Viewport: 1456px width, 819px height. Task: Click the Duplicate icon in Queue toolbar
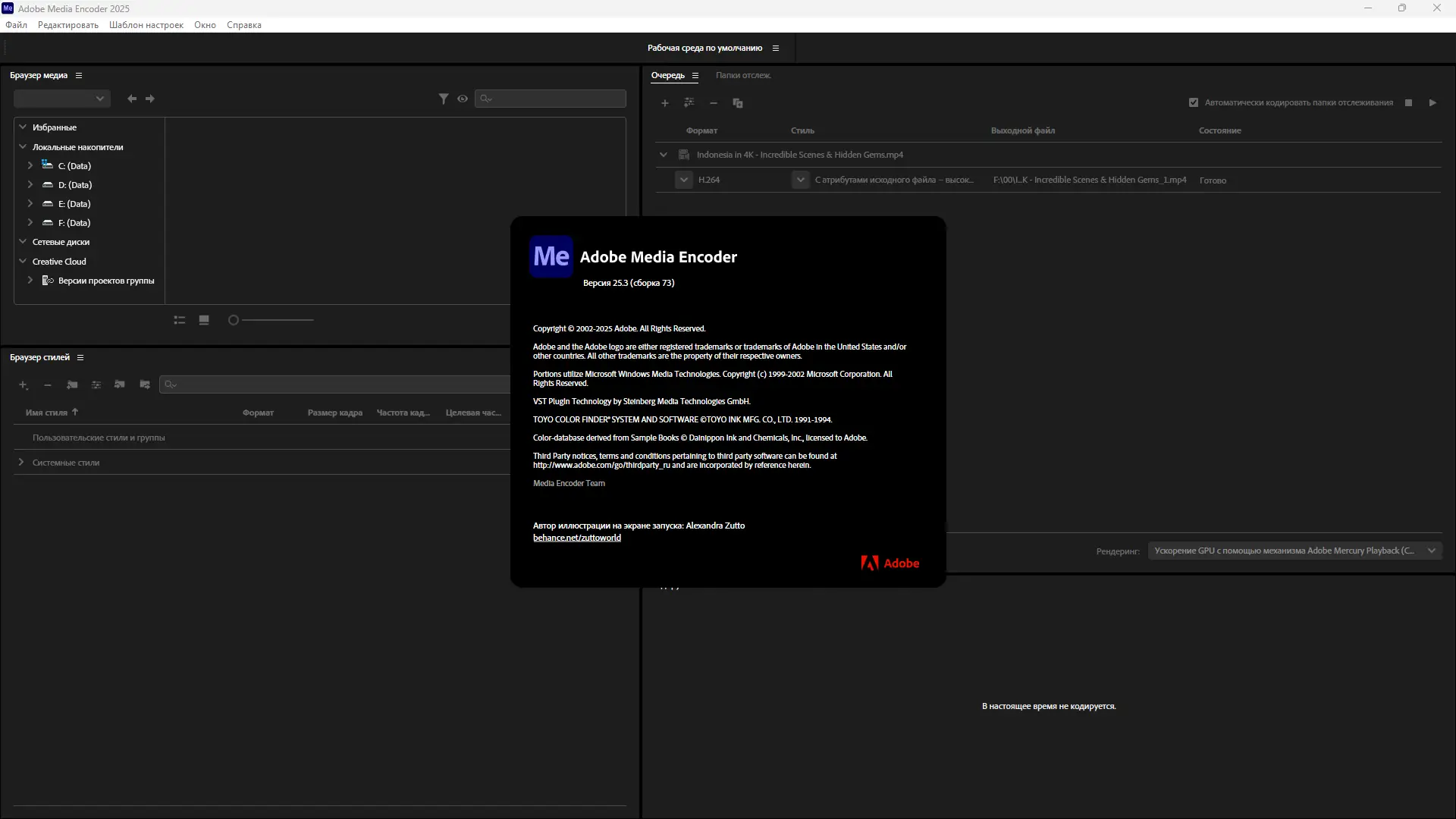738,103
